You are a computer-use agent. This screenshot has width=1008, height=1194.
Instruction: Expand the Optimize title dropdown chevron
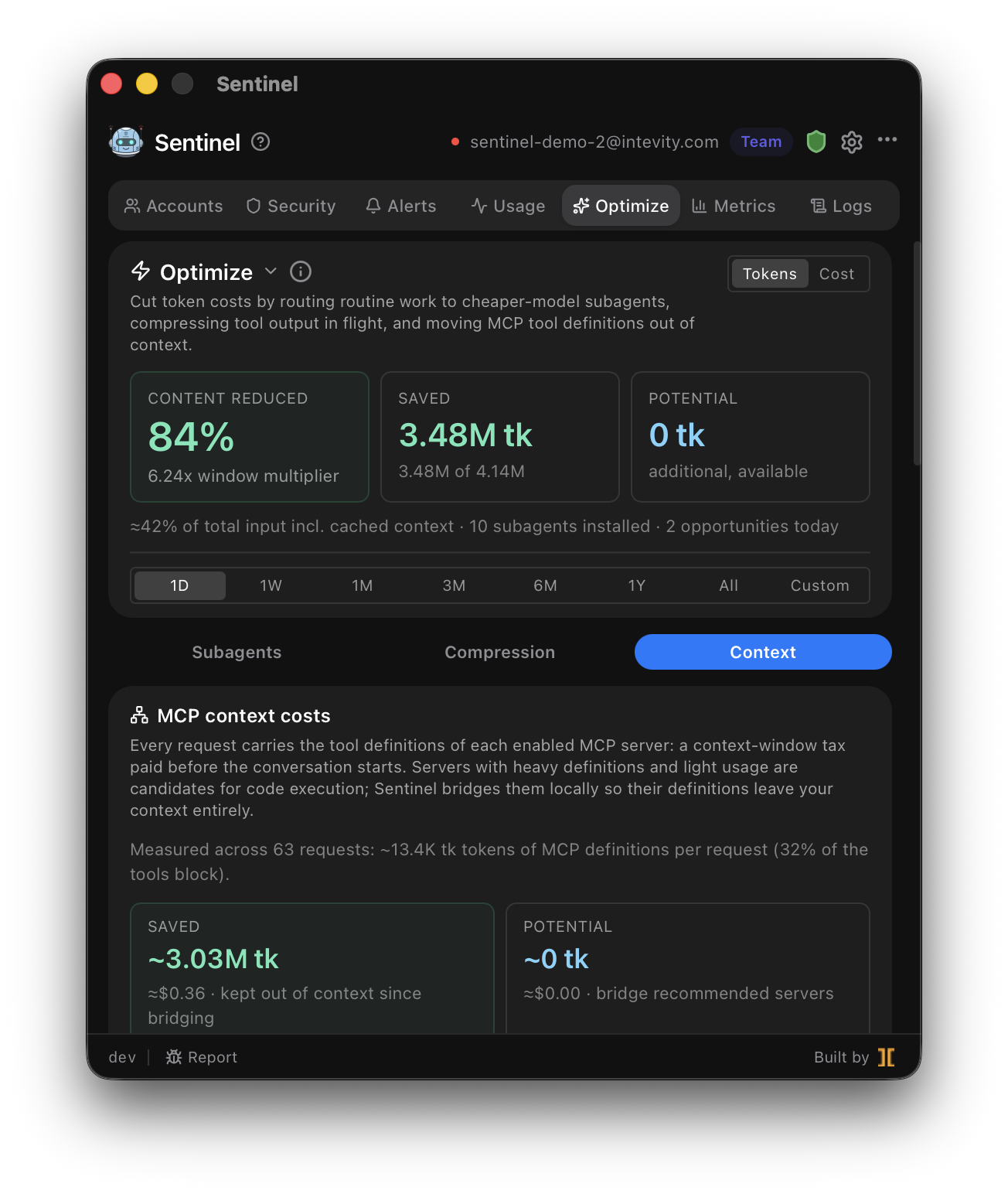point(271,271)
